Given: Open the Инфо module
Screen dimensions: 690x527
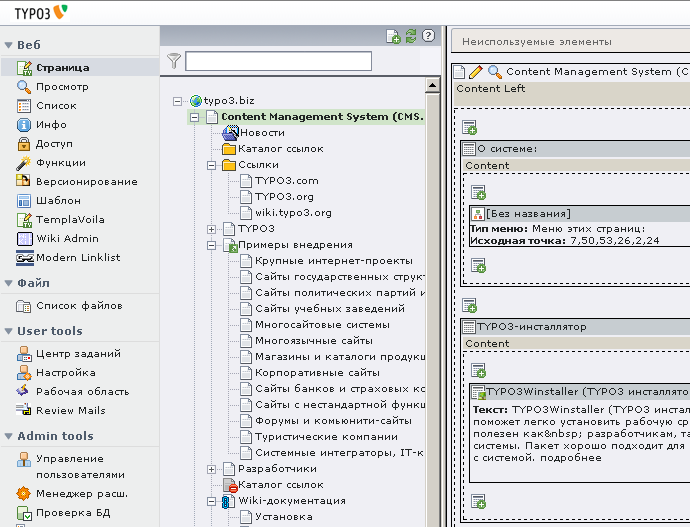Looking at the screenshot, I should (51, 124).
